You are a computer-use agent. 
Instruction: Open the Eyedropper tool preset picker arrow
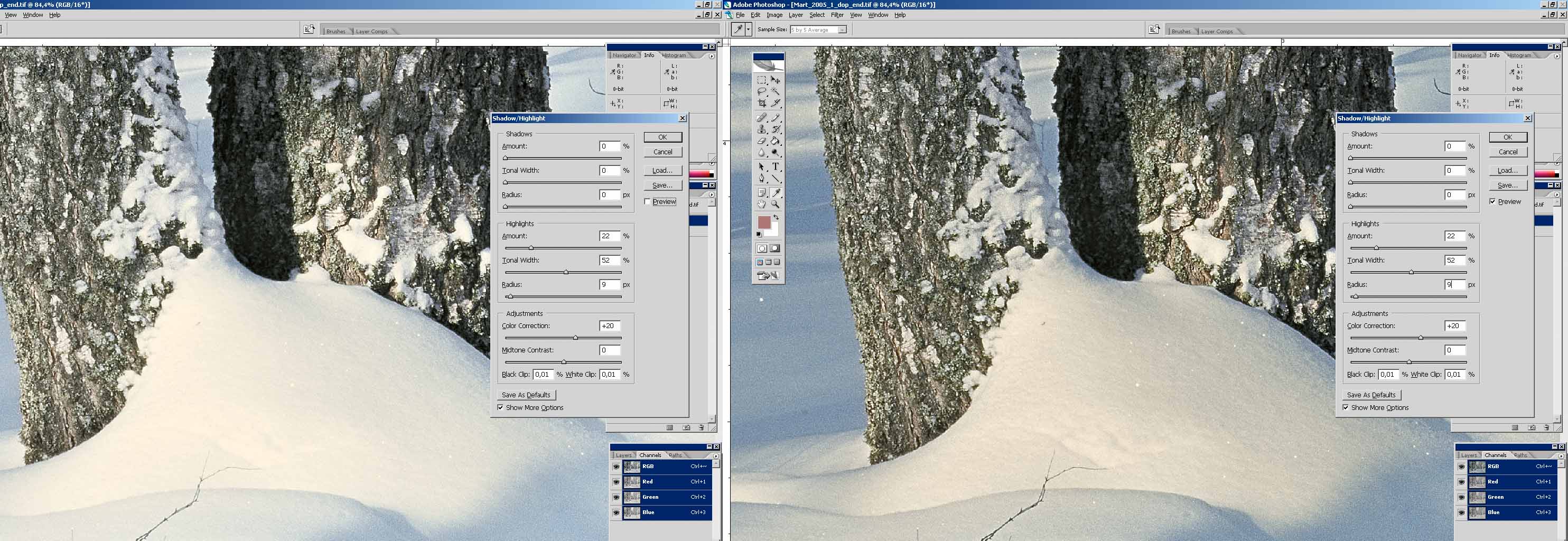point(748,29)
